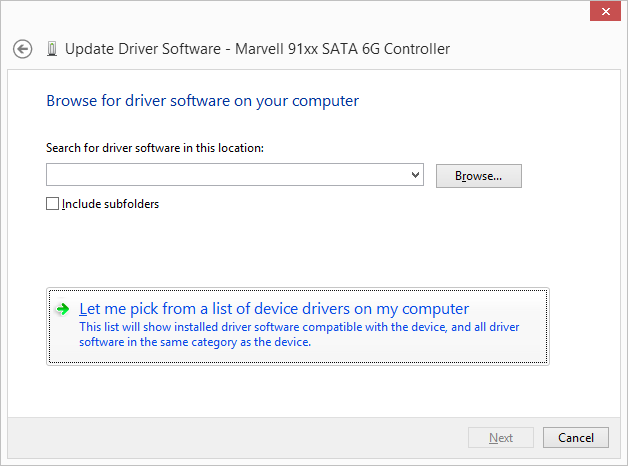Image resolution: width=628 pixels, height=466 pixels.
Task: Cancel the driver update wizard
Action: coord(576,438)
